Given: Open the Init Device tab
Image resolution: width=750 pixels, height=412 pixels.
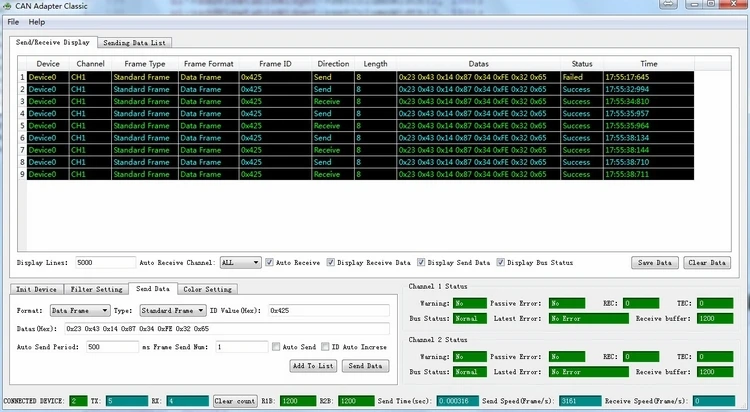Looking at the screenshot, I should point(36,289).
